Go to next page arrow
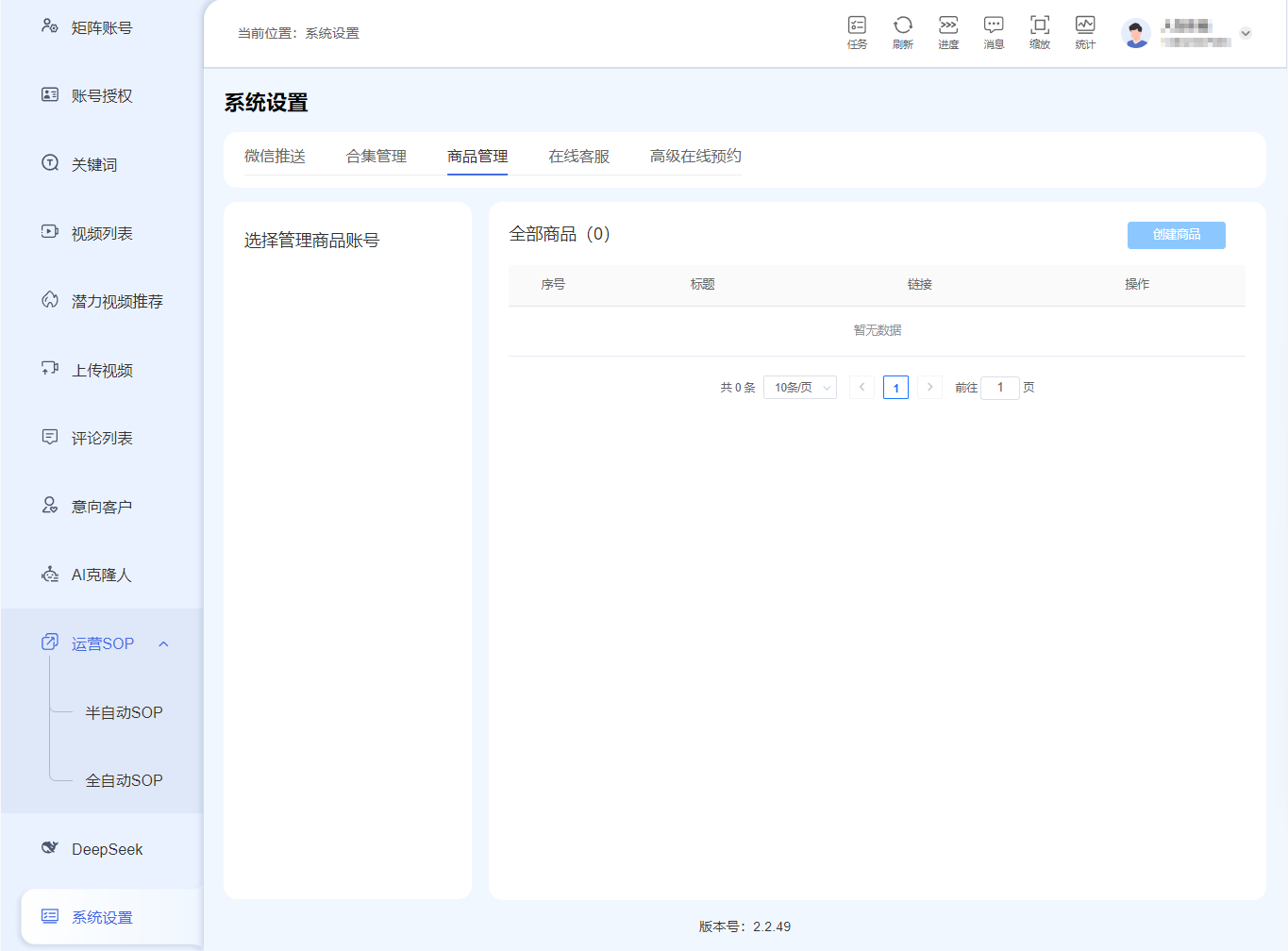 930,388
